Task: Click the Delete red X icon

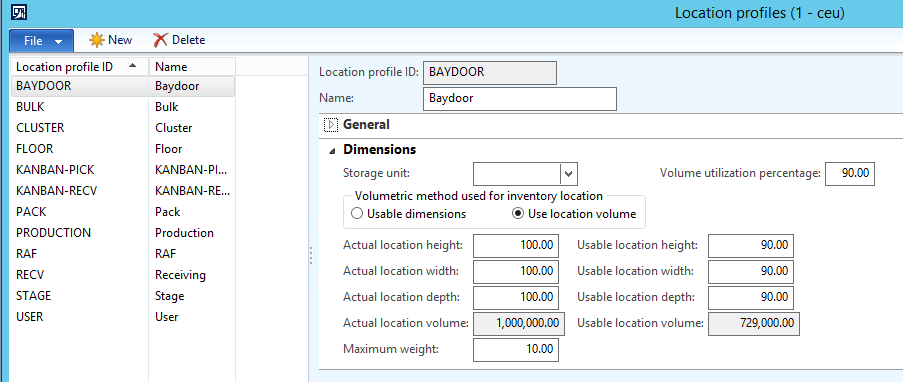Action: [160, 40]
